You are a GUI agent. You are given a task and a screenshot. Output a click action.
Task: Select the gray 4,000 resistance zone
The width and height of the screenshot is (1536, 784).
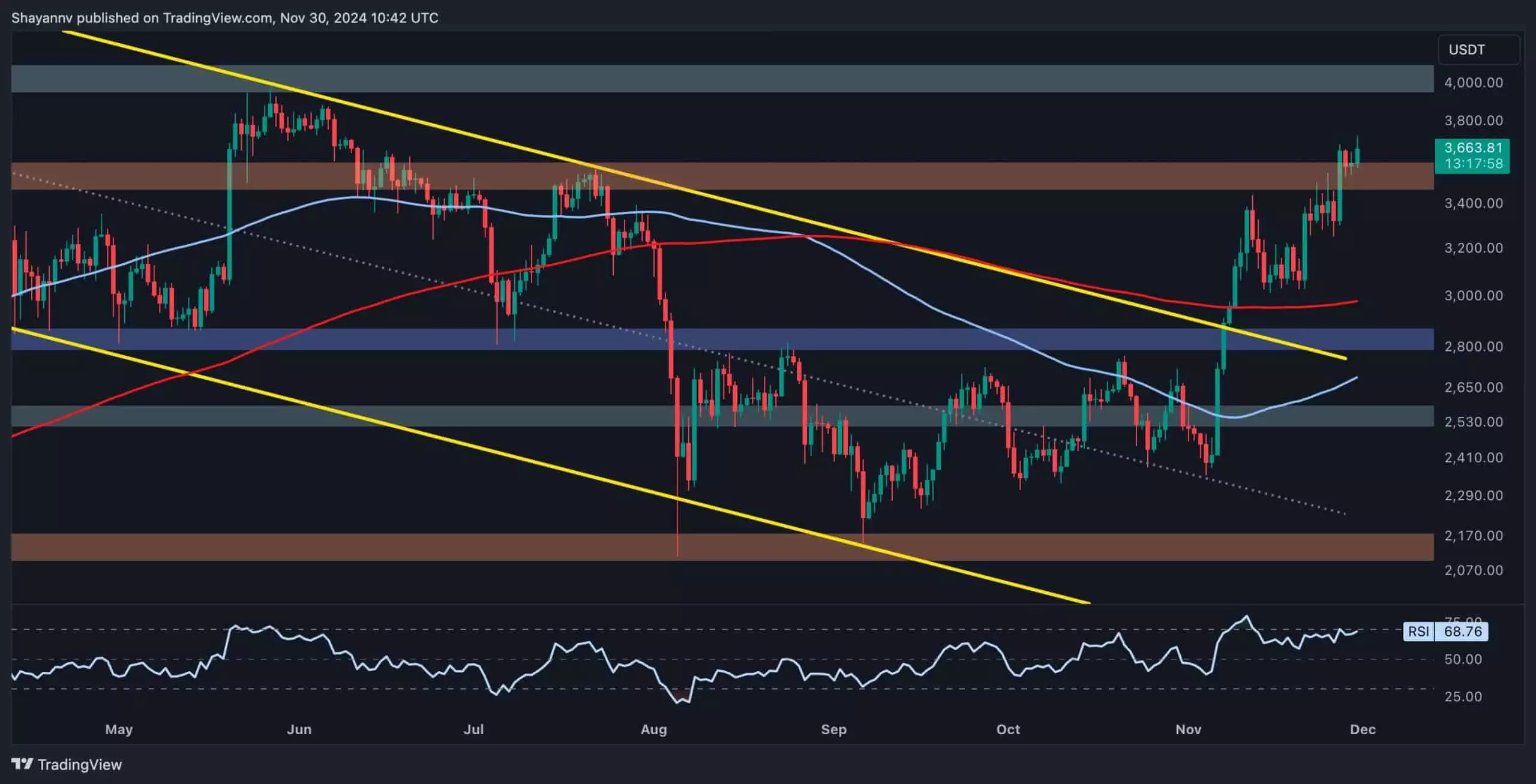click(722, 79)
